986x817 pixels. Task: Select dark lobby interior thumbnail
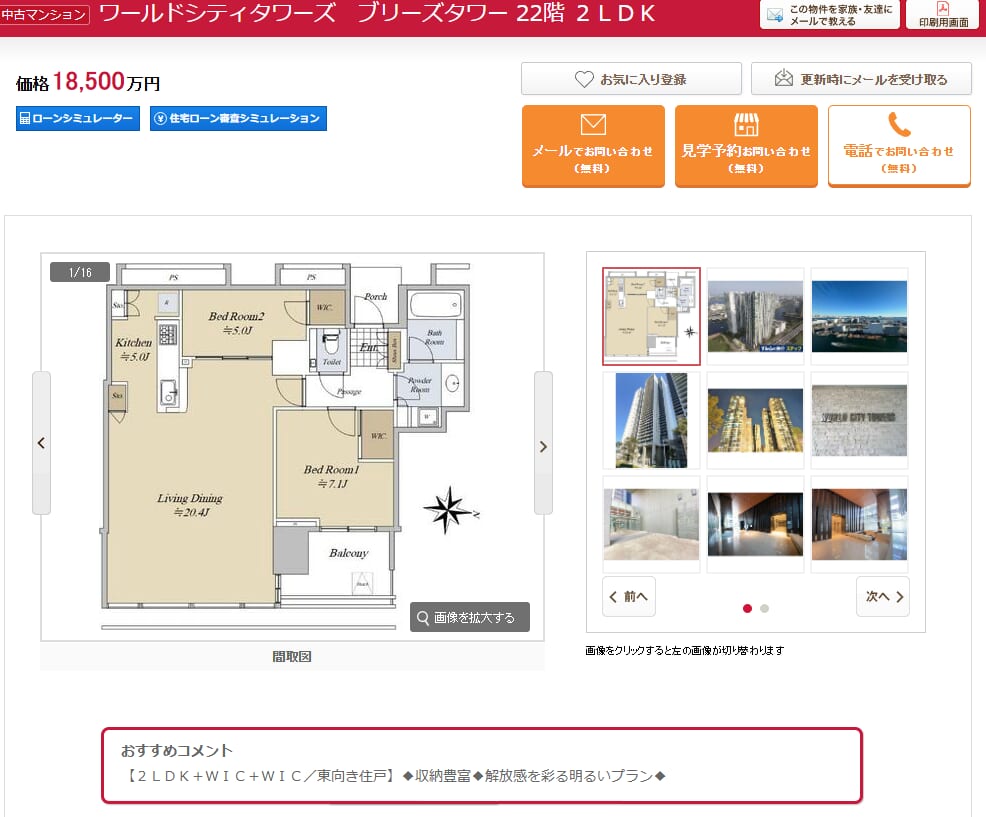755,525
